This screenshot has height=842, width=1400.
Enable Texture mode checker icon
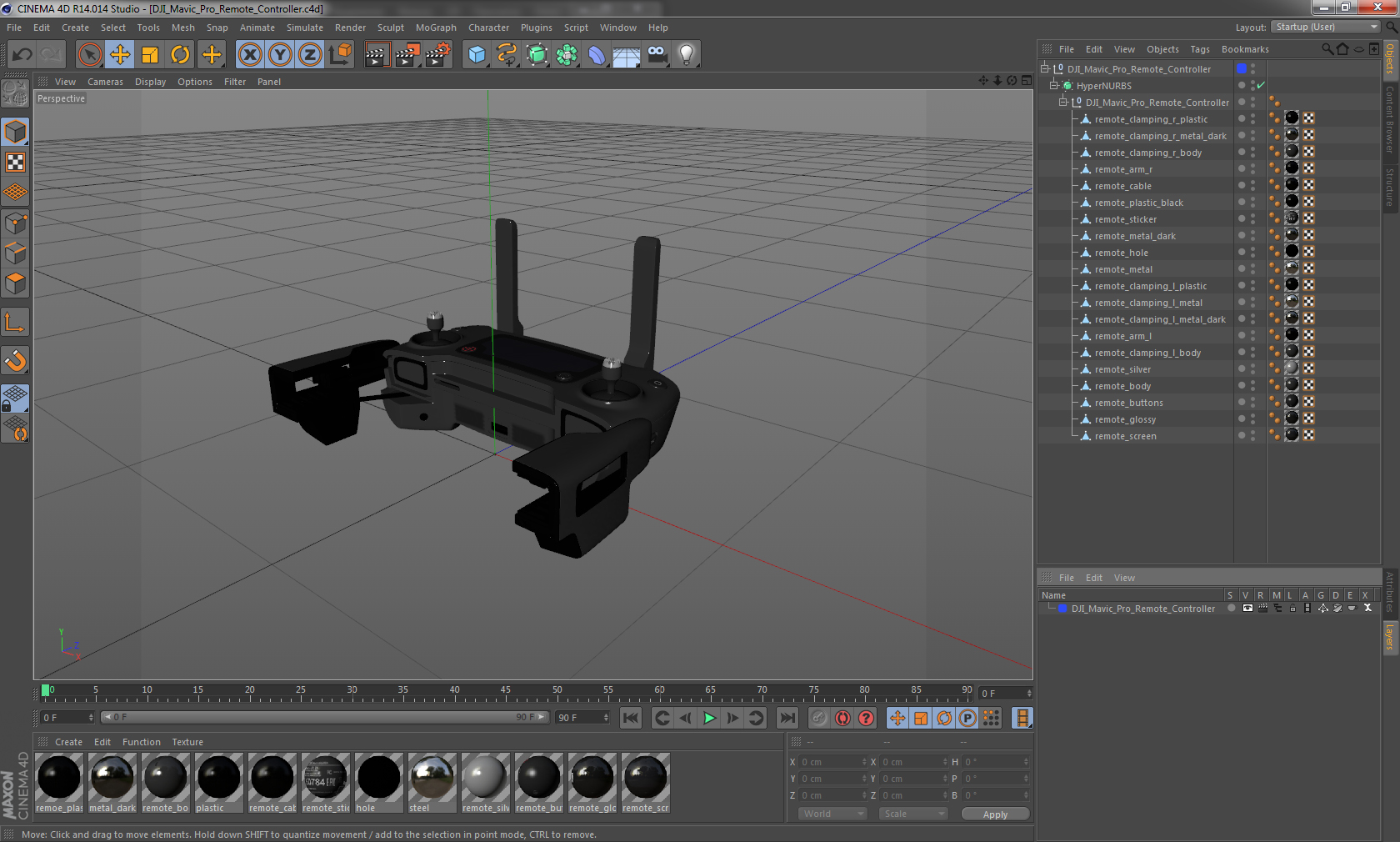(15, 163)
